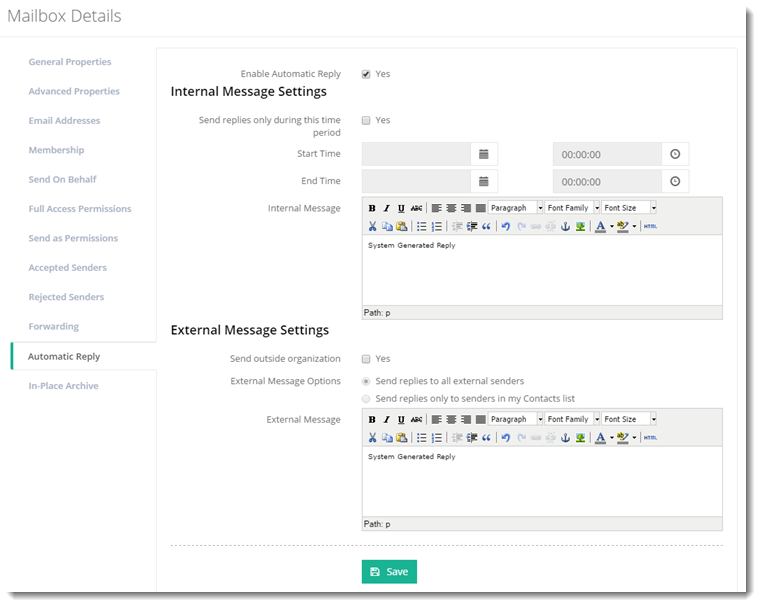The image size is (761, 607).
Task: Edit HTML source of Internal Message
Action: 650,227
